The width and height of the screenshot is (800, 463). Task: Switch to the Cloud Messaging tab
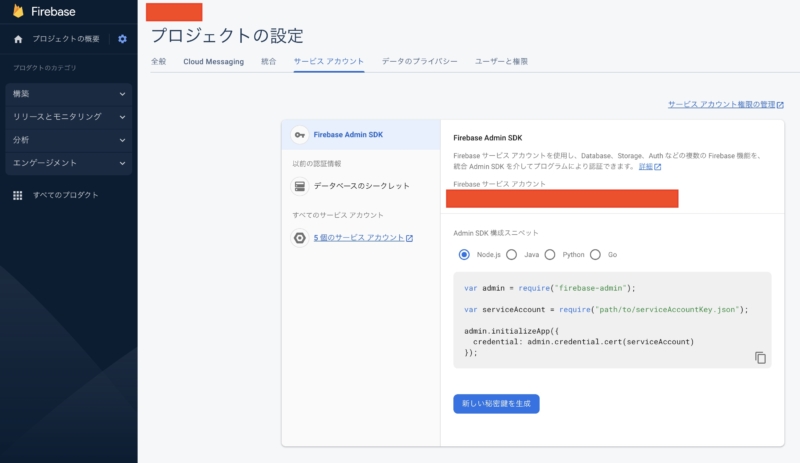[x=213, y=62]
